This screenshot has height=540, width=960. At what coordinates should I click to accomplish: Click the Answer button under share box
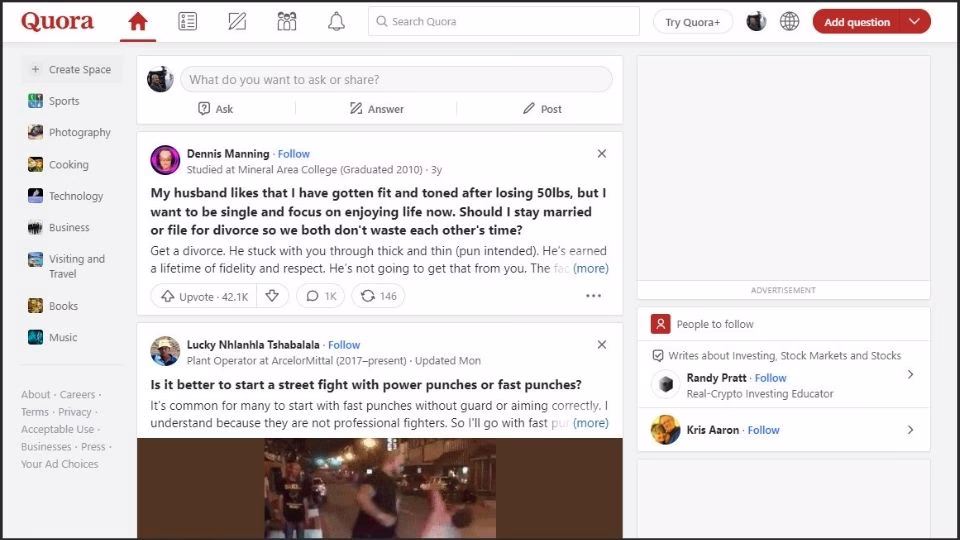coord(377,109)
